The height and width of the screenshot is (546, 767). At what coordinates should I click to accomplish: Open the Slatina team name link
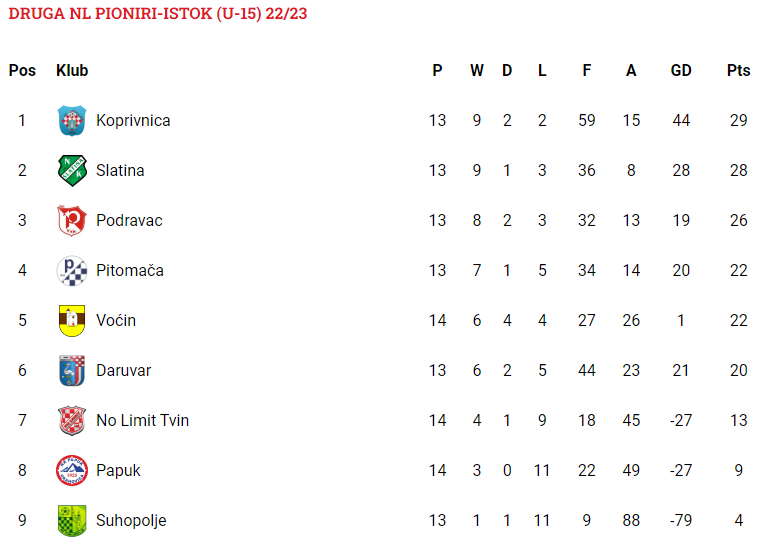tap(120, 170)
